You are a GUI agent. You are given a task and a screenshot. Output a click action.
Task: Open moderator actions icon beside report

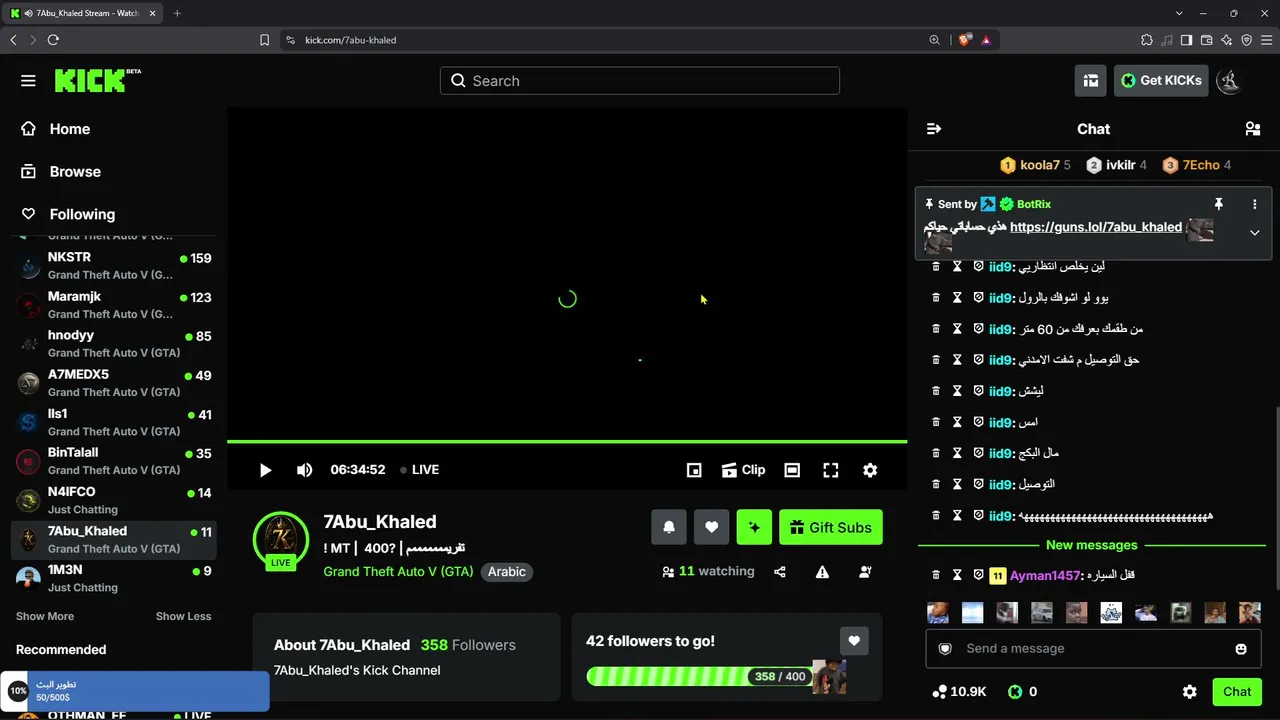[865, 572]
